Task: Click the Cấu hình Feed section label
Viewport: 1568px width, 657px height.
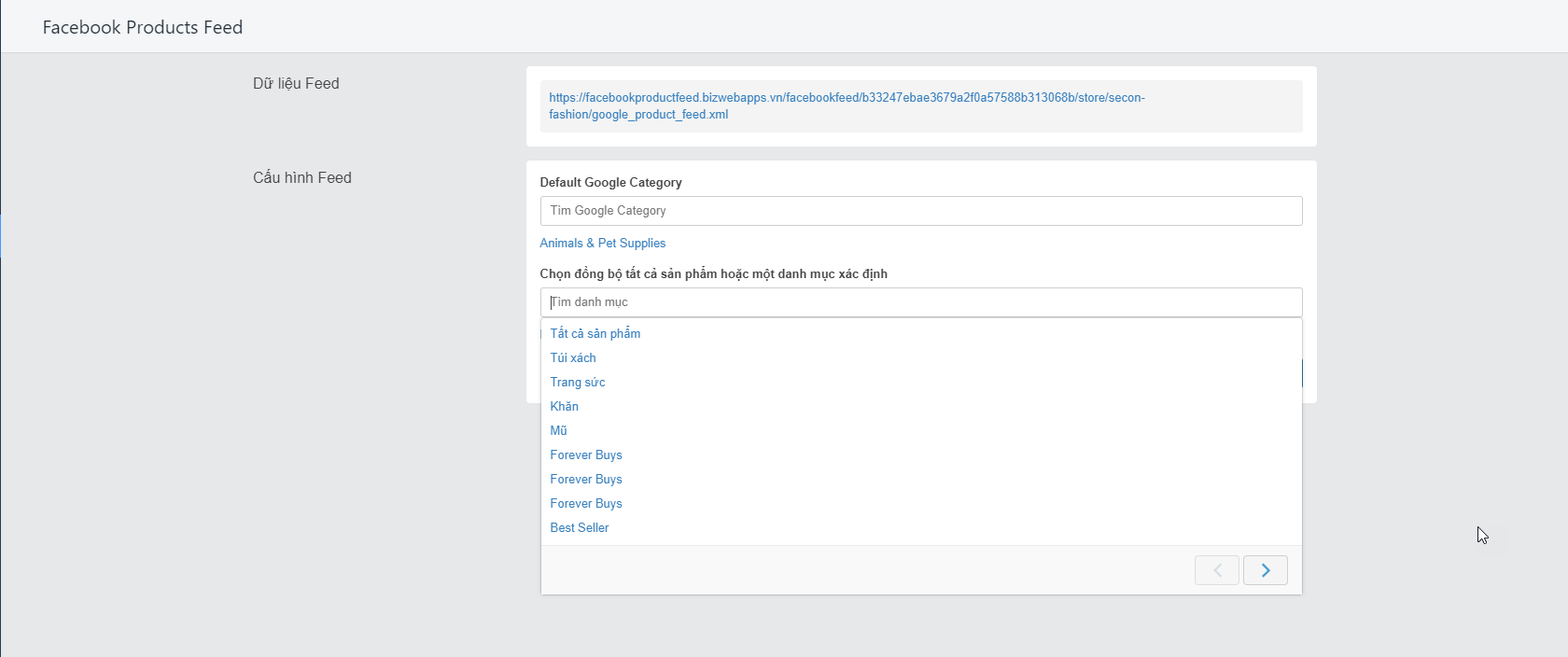Action: pyautogui.click(x=302, y=177)
